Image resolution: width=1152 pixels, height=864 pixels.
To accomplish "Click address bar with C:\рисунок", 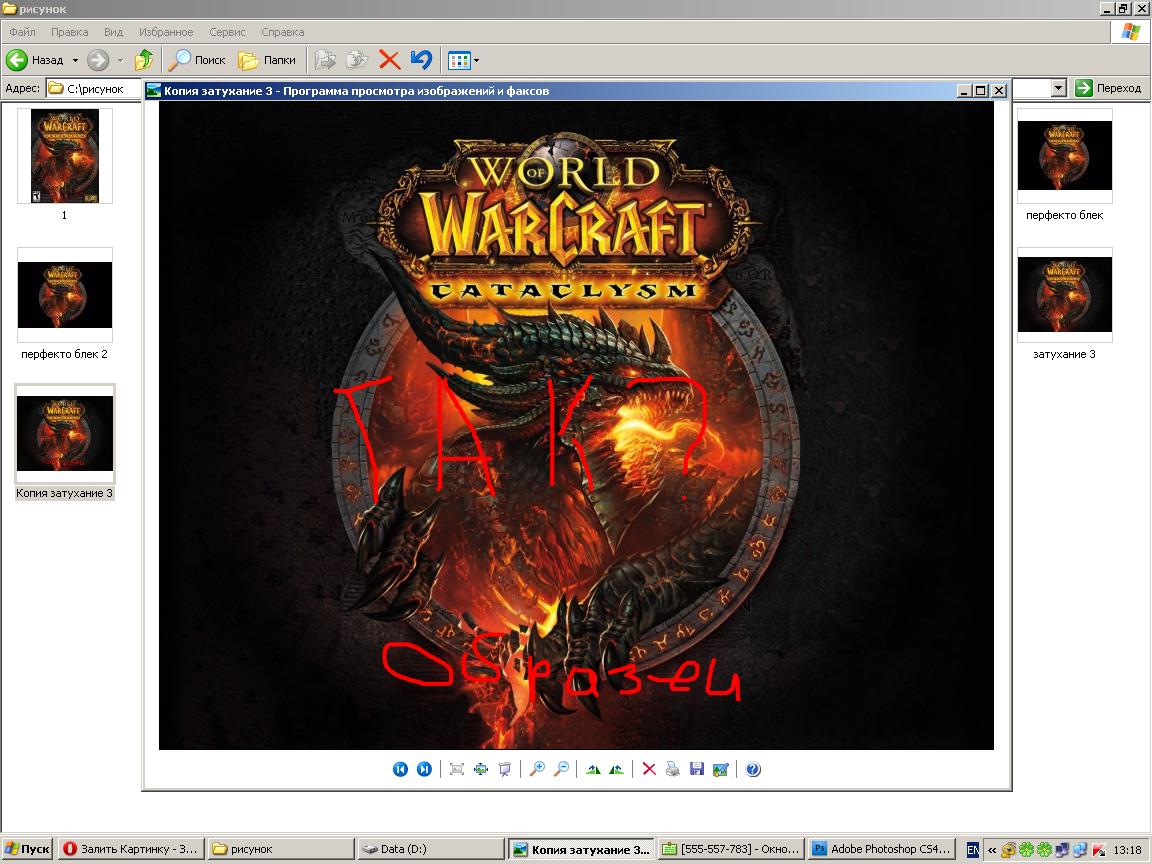I will 93,89.
